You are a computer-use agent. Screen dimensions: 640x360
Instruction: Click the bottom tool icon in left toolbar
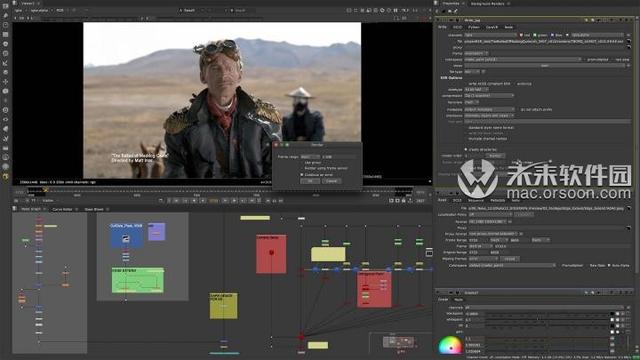[6, 176]
